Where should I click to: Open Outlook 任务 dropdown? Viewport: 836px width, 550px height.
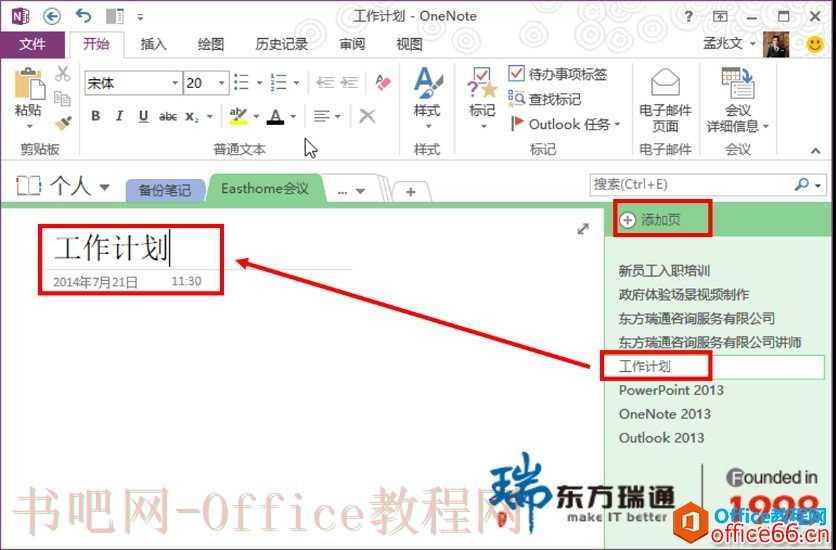pyautogui.click(x=566, y=124)
